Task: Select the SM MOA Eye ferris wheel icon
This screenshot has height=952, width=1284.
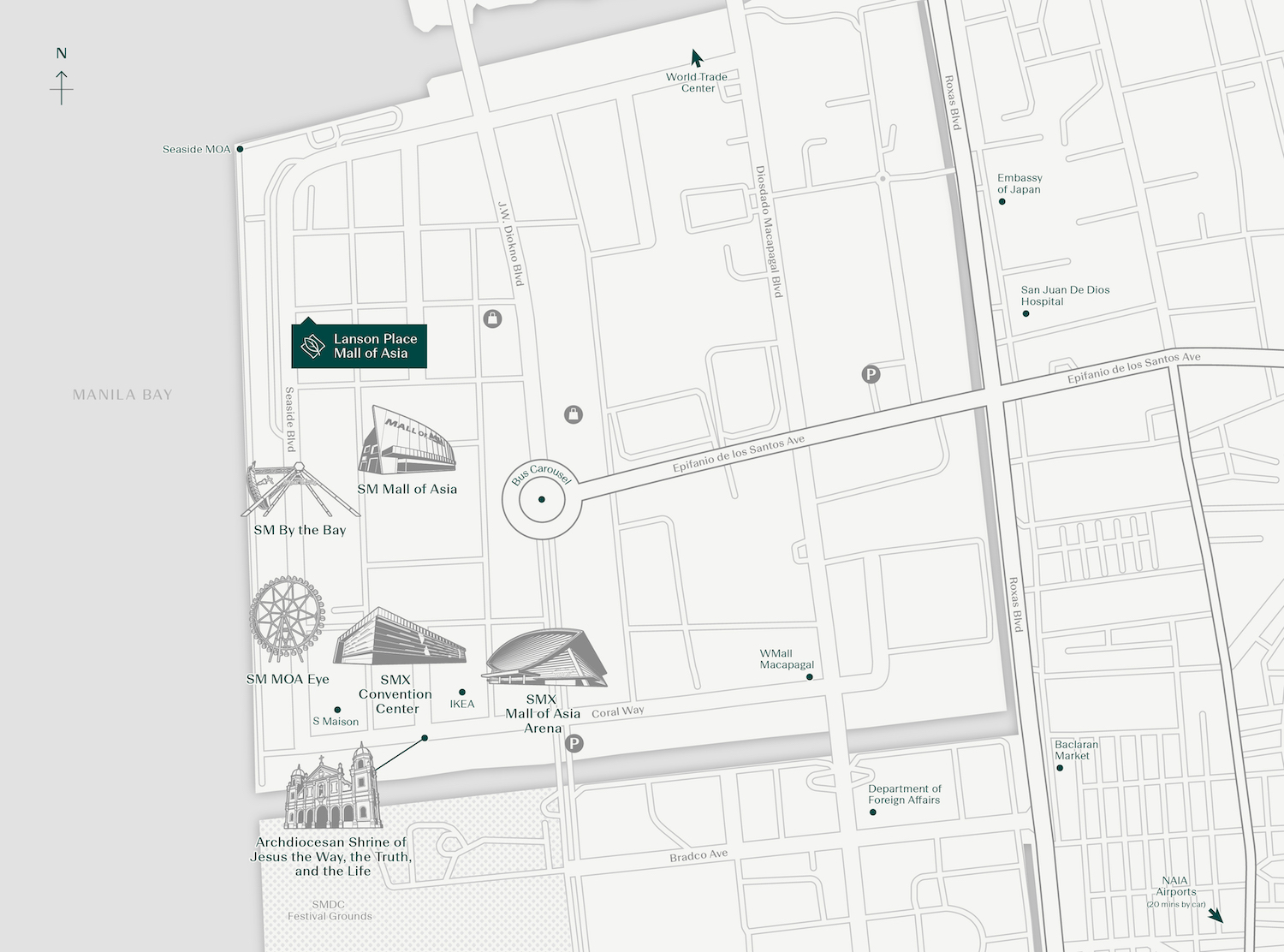Action: tap(287, 619)
